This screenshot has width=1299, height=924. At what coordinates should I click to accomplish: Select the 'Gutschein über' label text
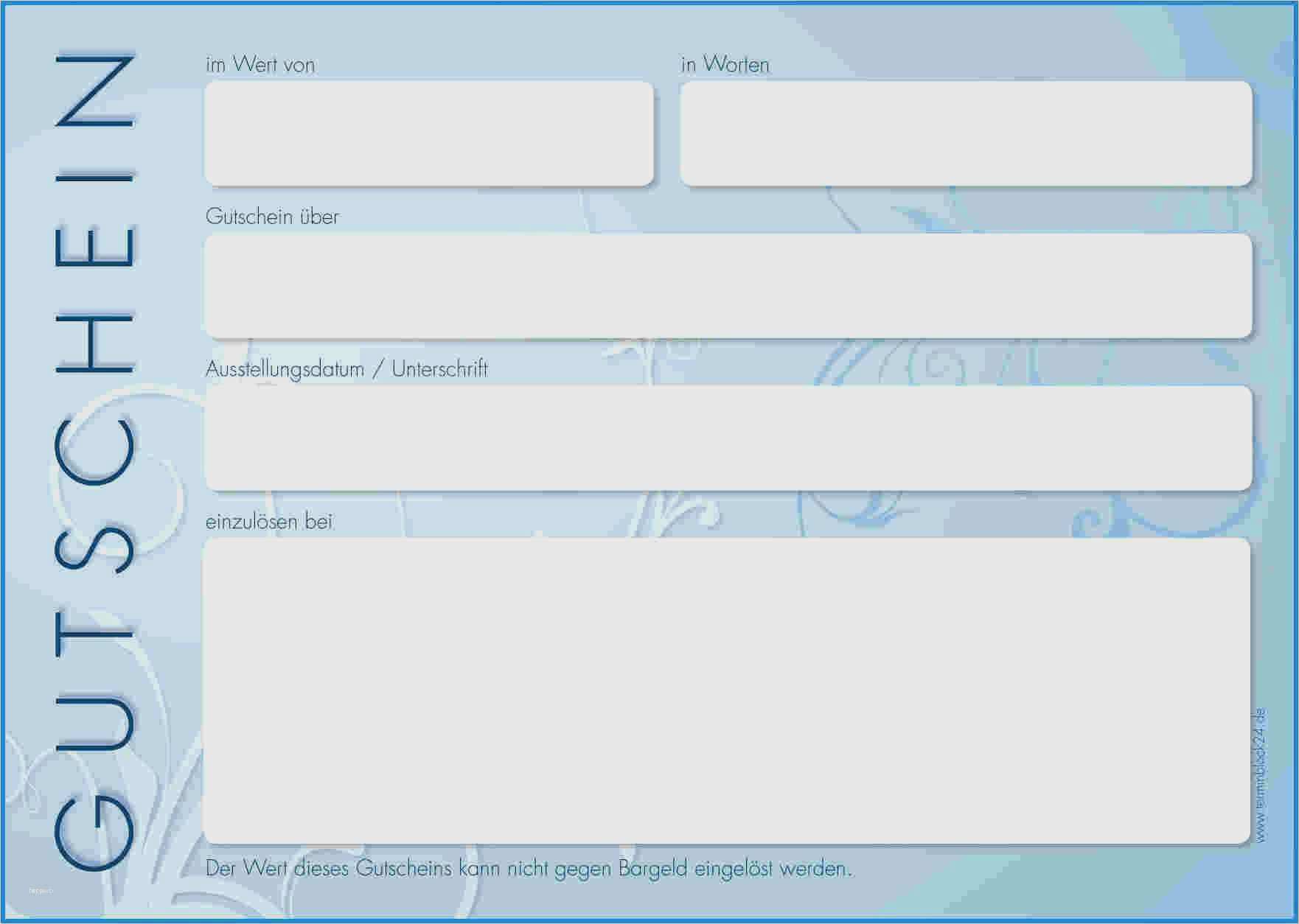click(272, 217)
